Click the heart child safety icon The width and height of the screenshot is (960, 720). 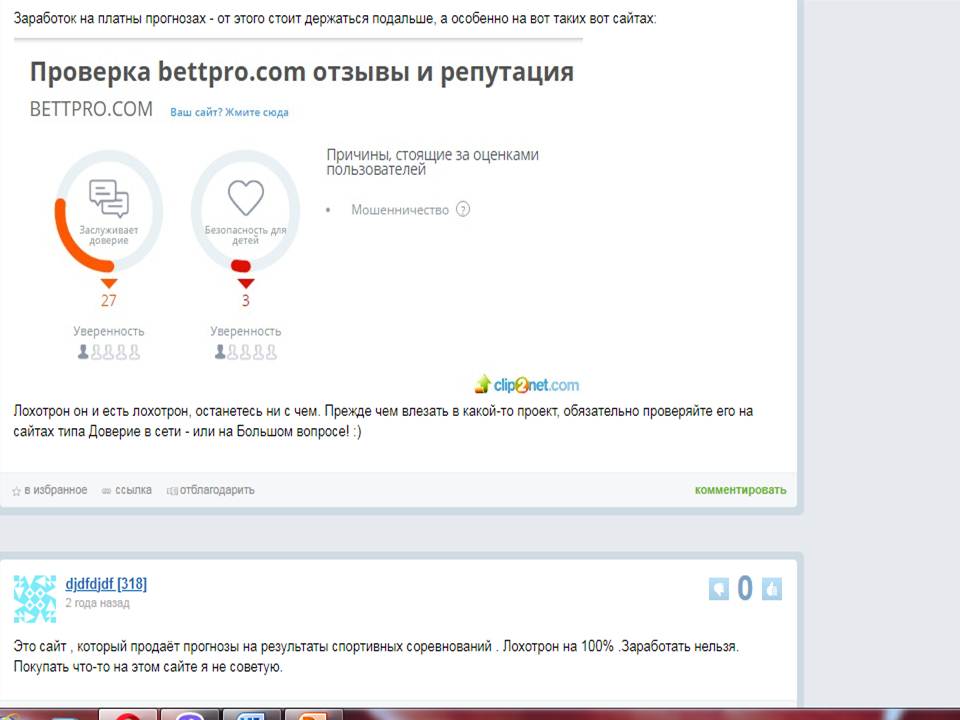point(245,198)
